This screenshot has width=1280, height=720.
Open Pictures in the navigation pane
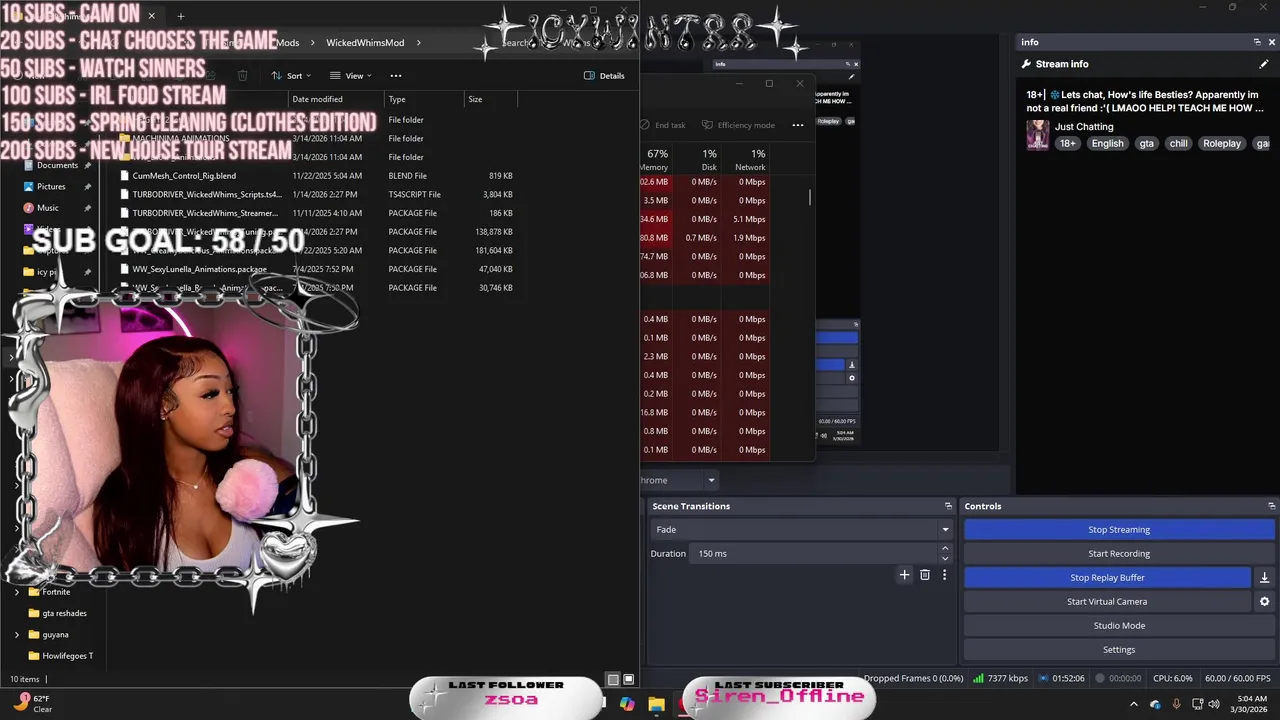pyautogui.click(x=51, y=186)
